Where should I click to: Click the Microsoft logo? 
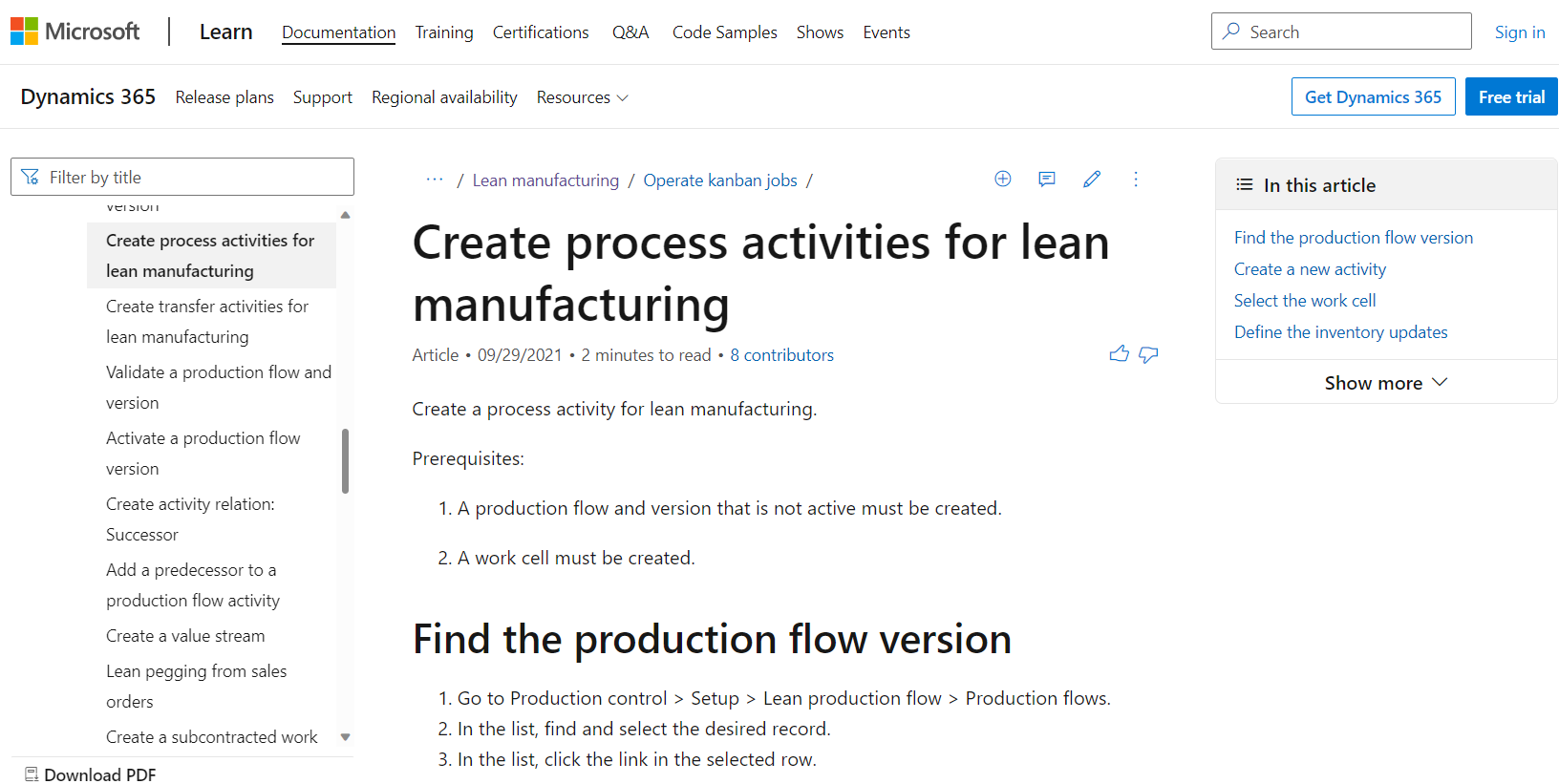click(x=75, y=32)
